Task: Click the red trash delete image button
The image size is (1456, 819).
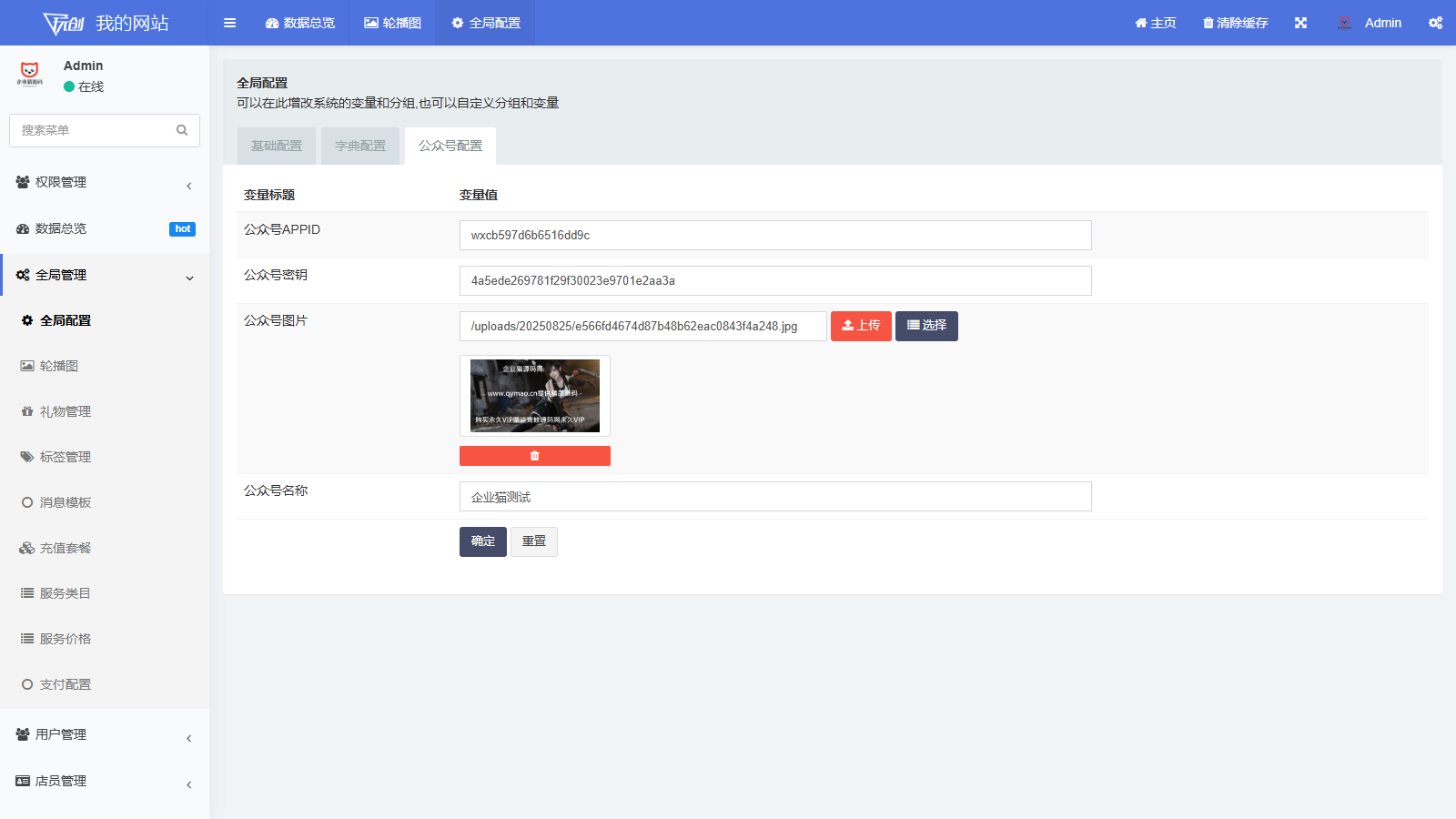Action: click(534, 456)
